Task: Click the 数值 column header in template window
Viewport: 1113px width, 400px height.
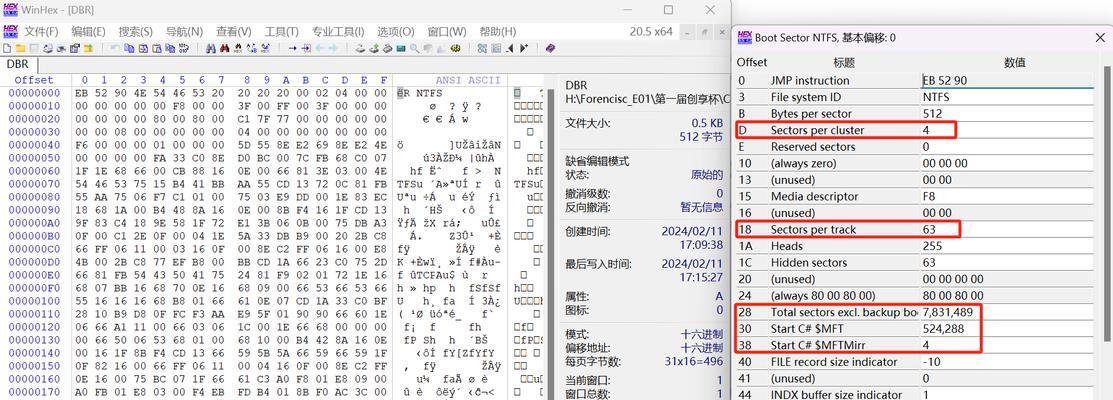Action: pyautogui.click(x=1014, y=62)
